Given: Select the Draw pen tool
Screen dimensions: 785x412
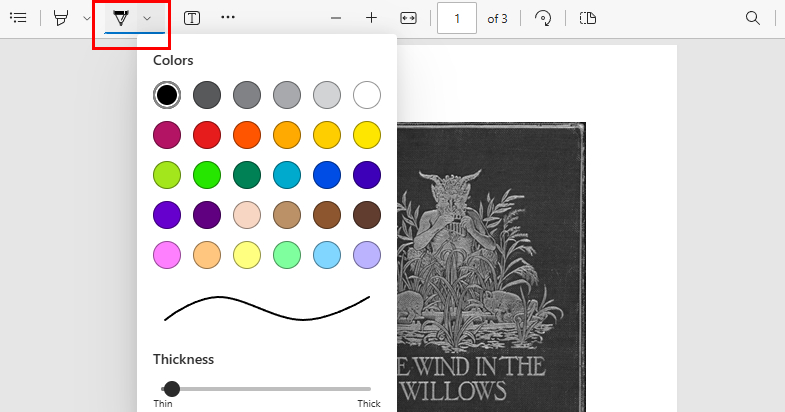Looking at the screenshot, I should point(121,18).
